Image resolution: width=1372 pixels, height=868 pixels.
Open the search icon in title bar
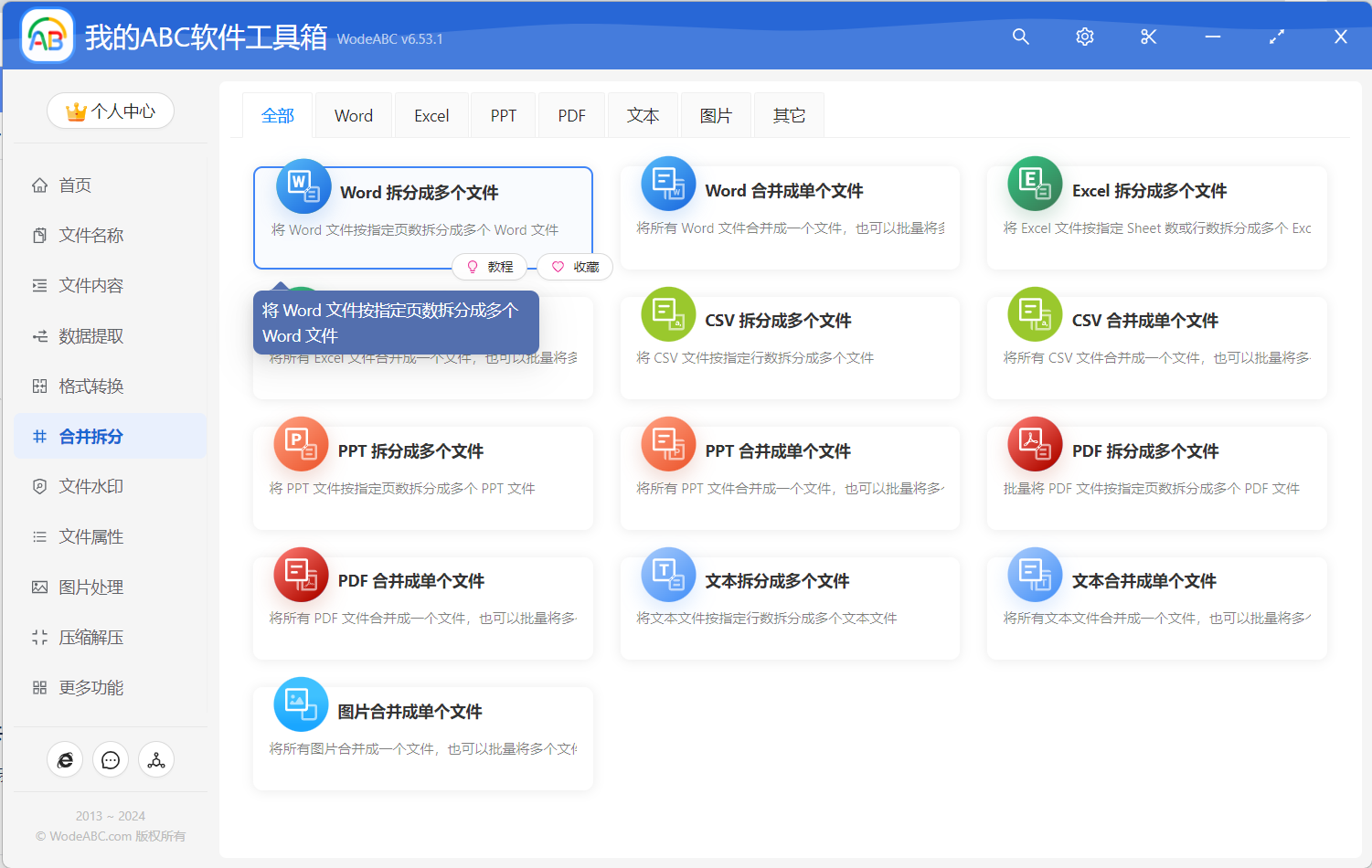(1020, 37)
